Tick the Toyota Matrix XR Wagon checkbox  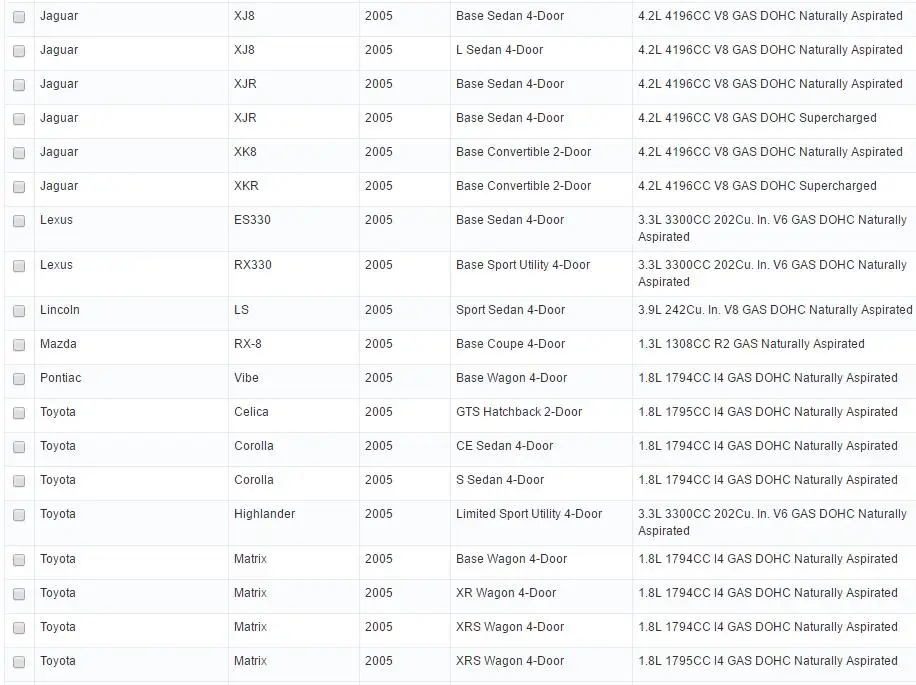click(x=19, y=594)
